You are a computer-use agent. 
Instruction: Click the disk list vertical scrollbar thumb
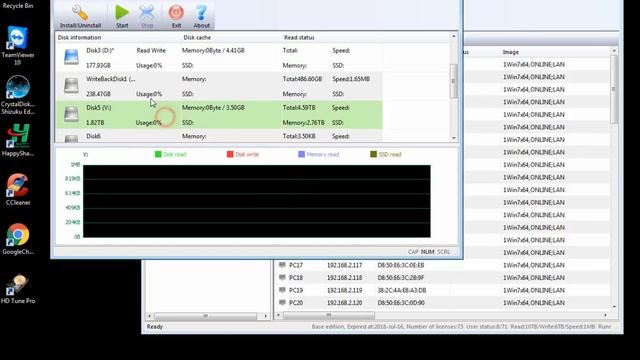click(453, 81)
